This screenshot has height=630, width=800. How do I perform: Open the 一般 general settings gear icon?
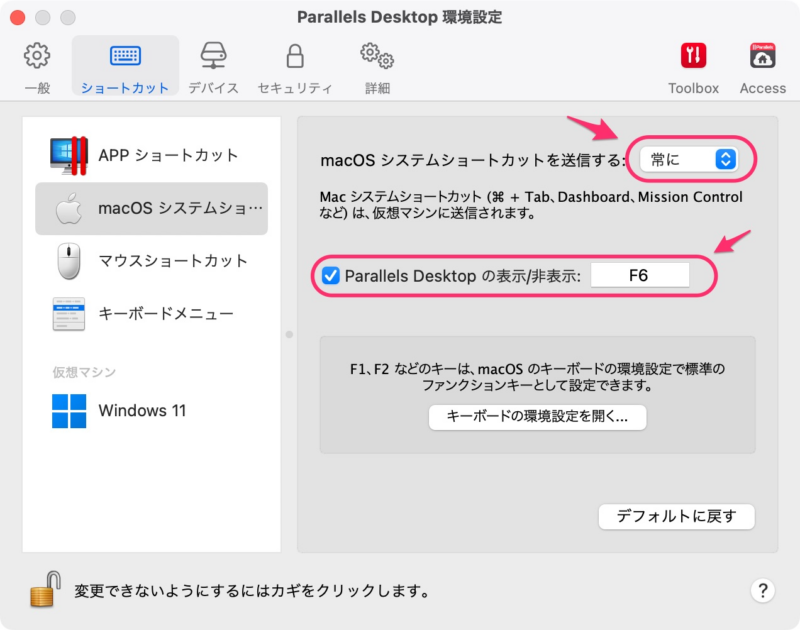[37, 56]
